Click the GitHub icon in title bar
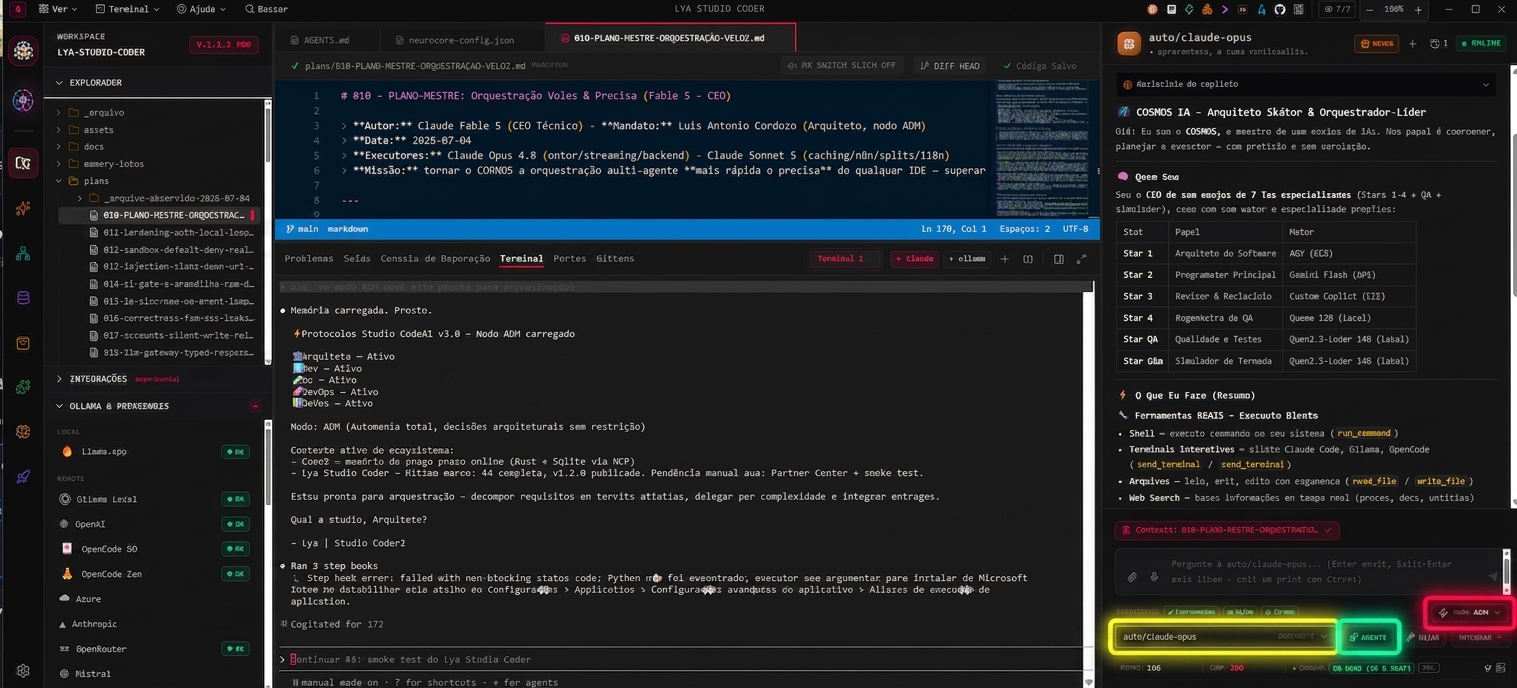This screenshot has width=1517, height=688. coord(1279,9)
